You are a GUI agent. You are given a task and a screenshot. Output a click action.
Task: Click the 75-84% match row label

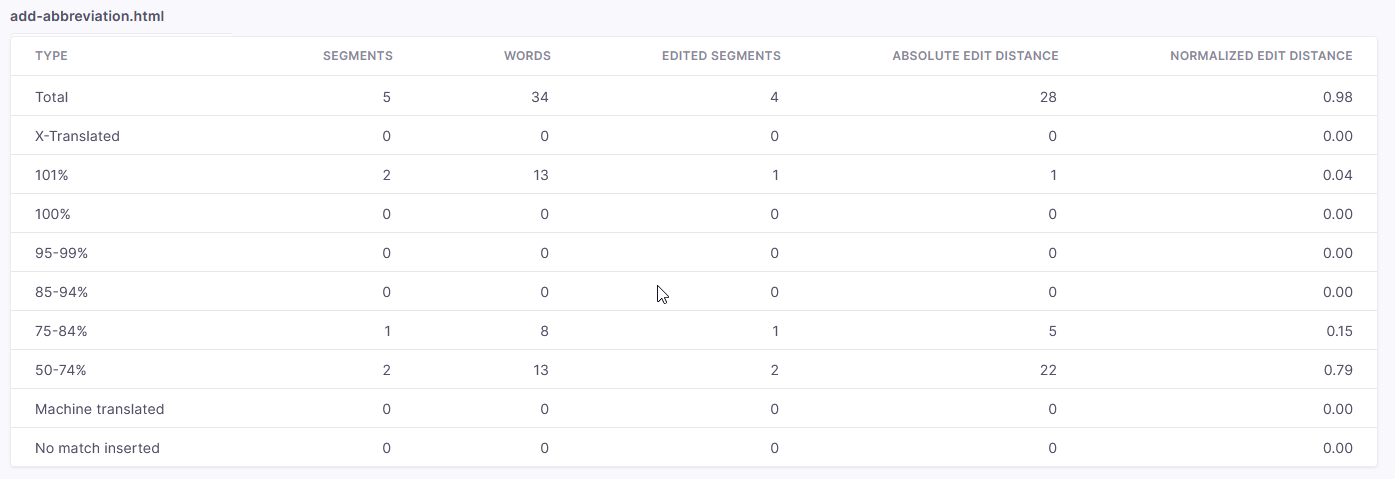61,331
